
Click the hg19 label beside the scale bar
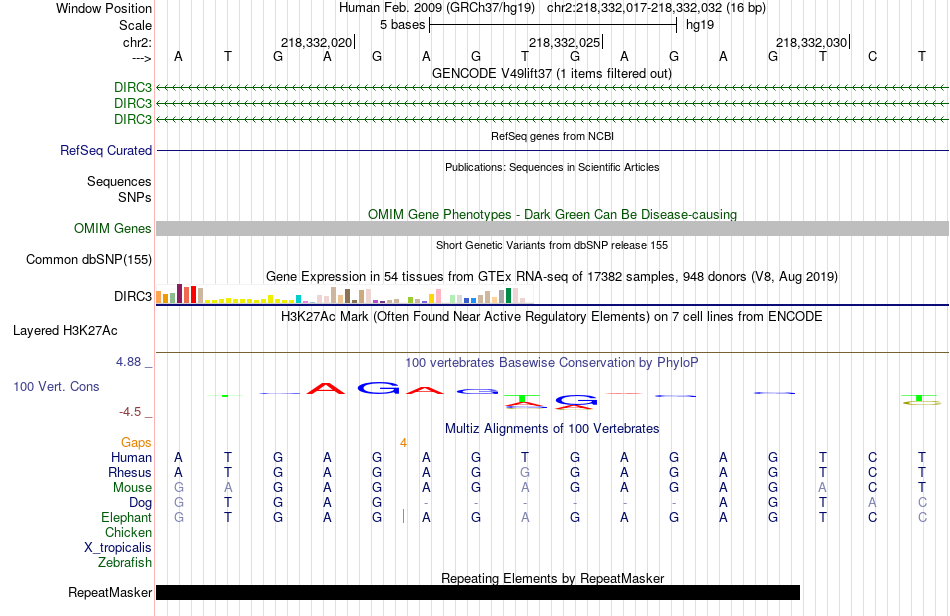tap(700, 25)
